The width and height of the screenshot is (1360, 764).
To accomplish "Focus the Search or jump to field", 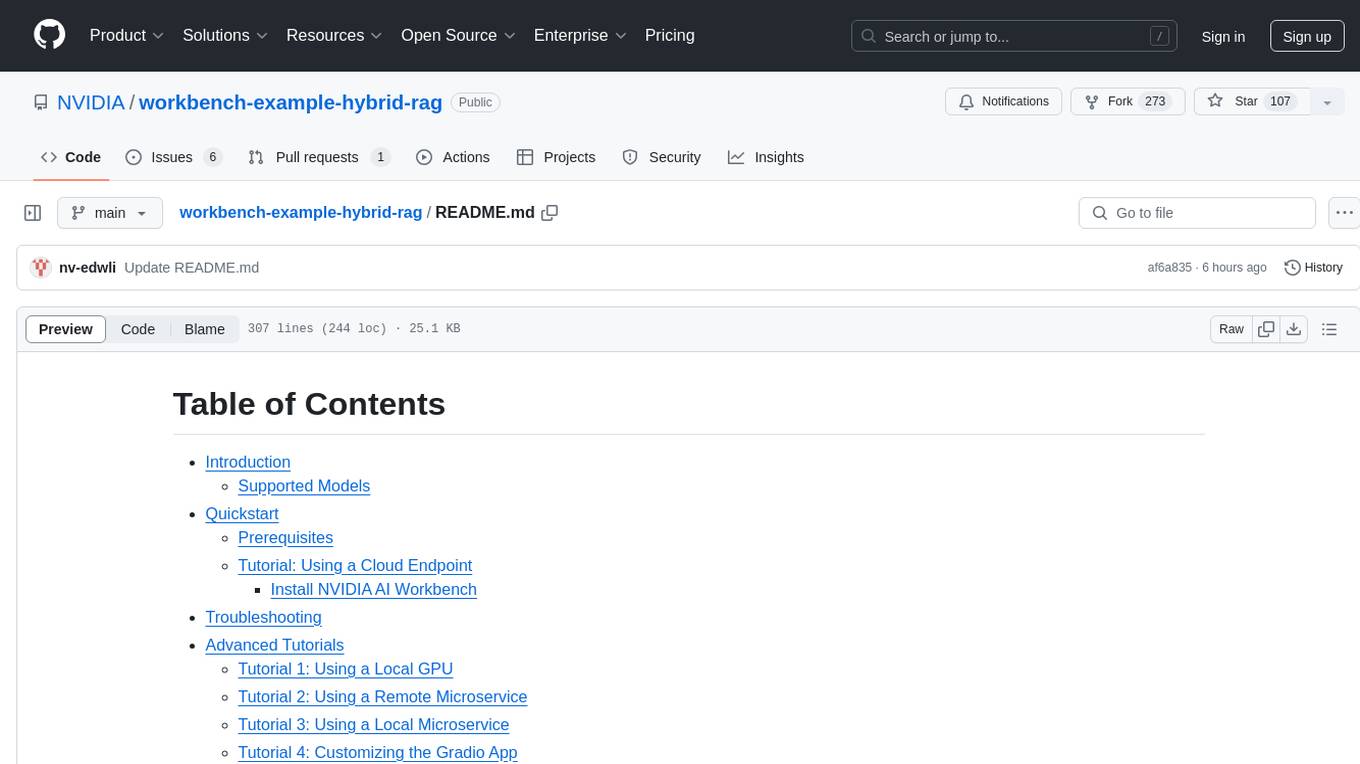I will tap(1016, 37).
